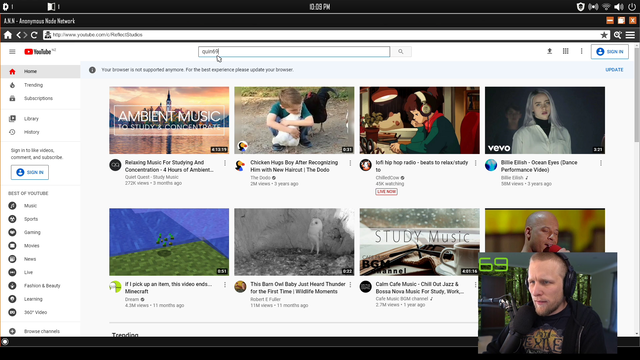Open the browser key search icon
640x360 pixels.
coord(618,35)
